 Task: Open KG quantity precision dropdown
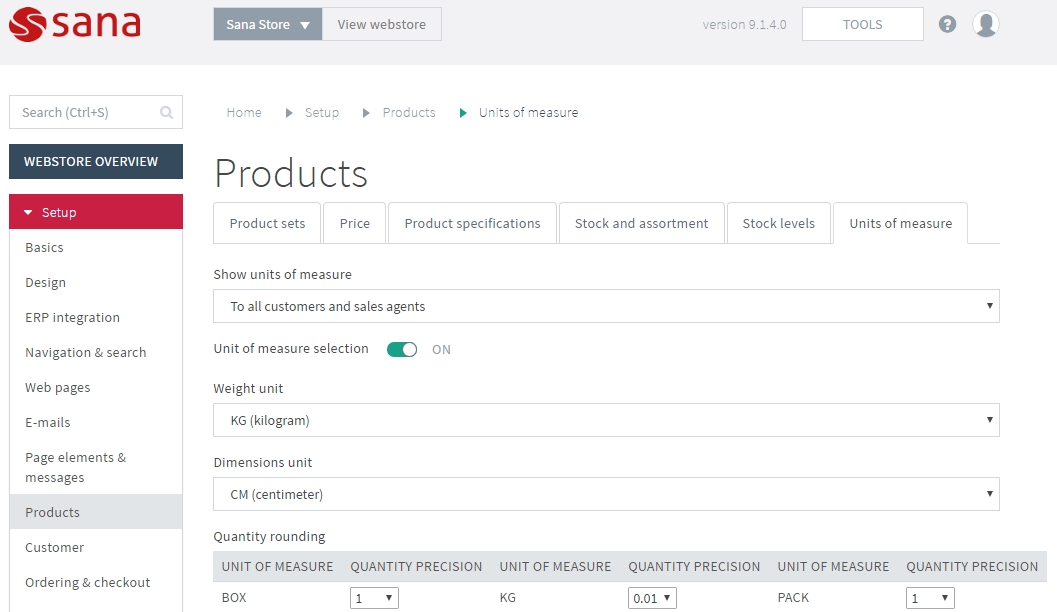(652, 598)
